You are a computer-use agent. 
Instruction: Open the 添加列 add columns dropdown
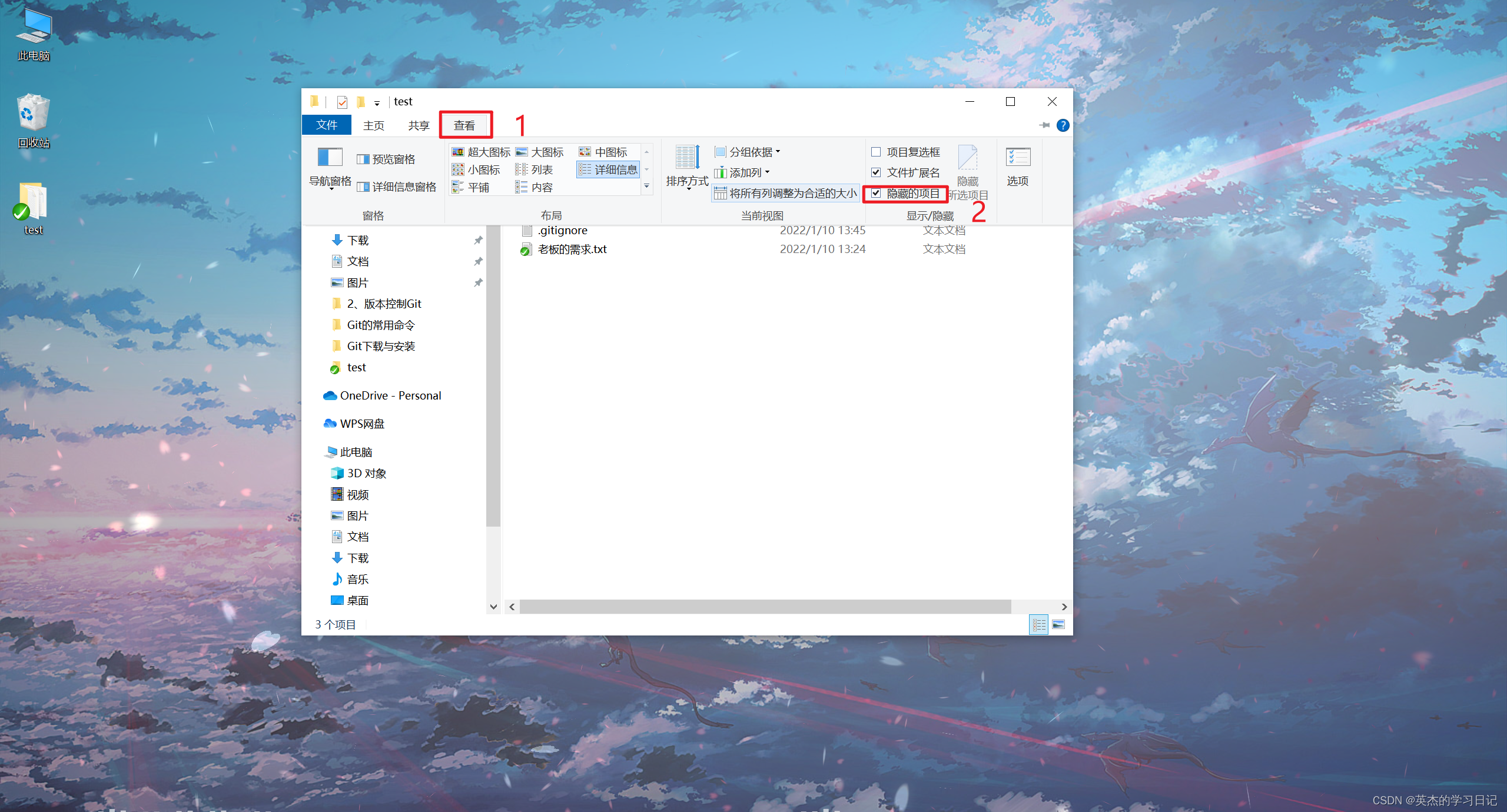(x=742, y=173)
